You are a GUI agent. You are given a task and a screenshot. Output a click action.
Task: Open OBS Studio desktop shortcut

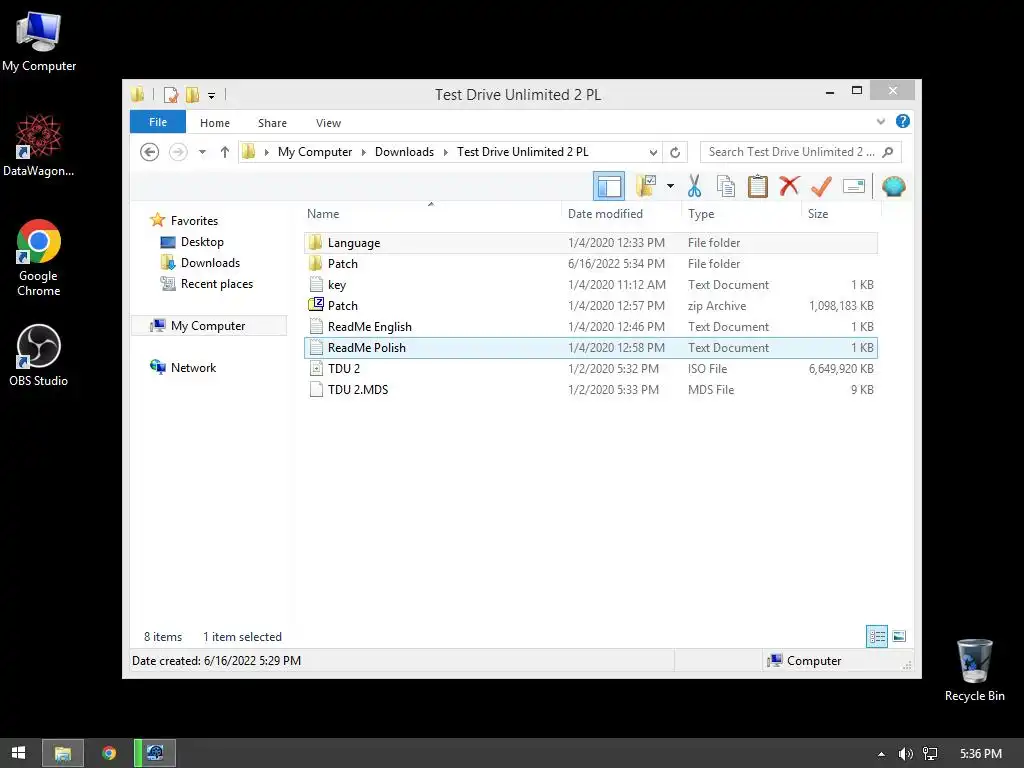click(39, 355)
